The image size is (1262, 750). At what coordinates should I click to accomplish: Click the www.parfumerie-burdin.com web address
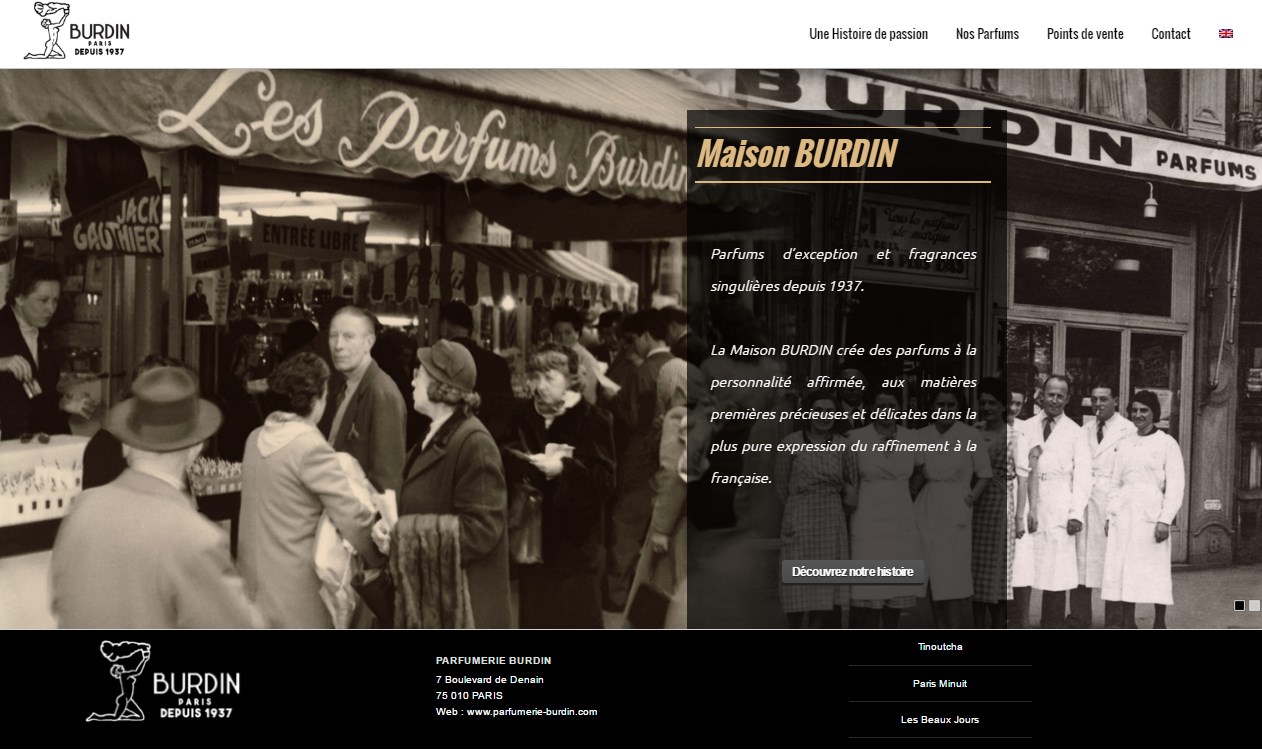coord(532,712)
